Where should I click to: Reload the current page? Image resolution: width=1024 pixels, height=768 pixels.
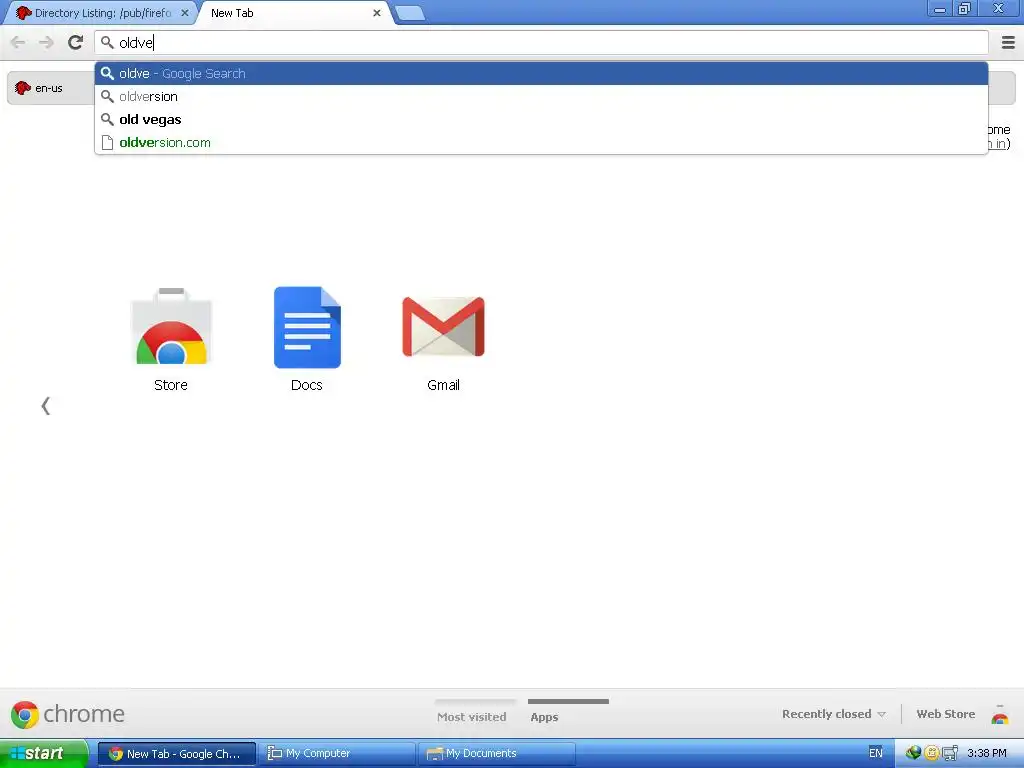coord(76,43)
